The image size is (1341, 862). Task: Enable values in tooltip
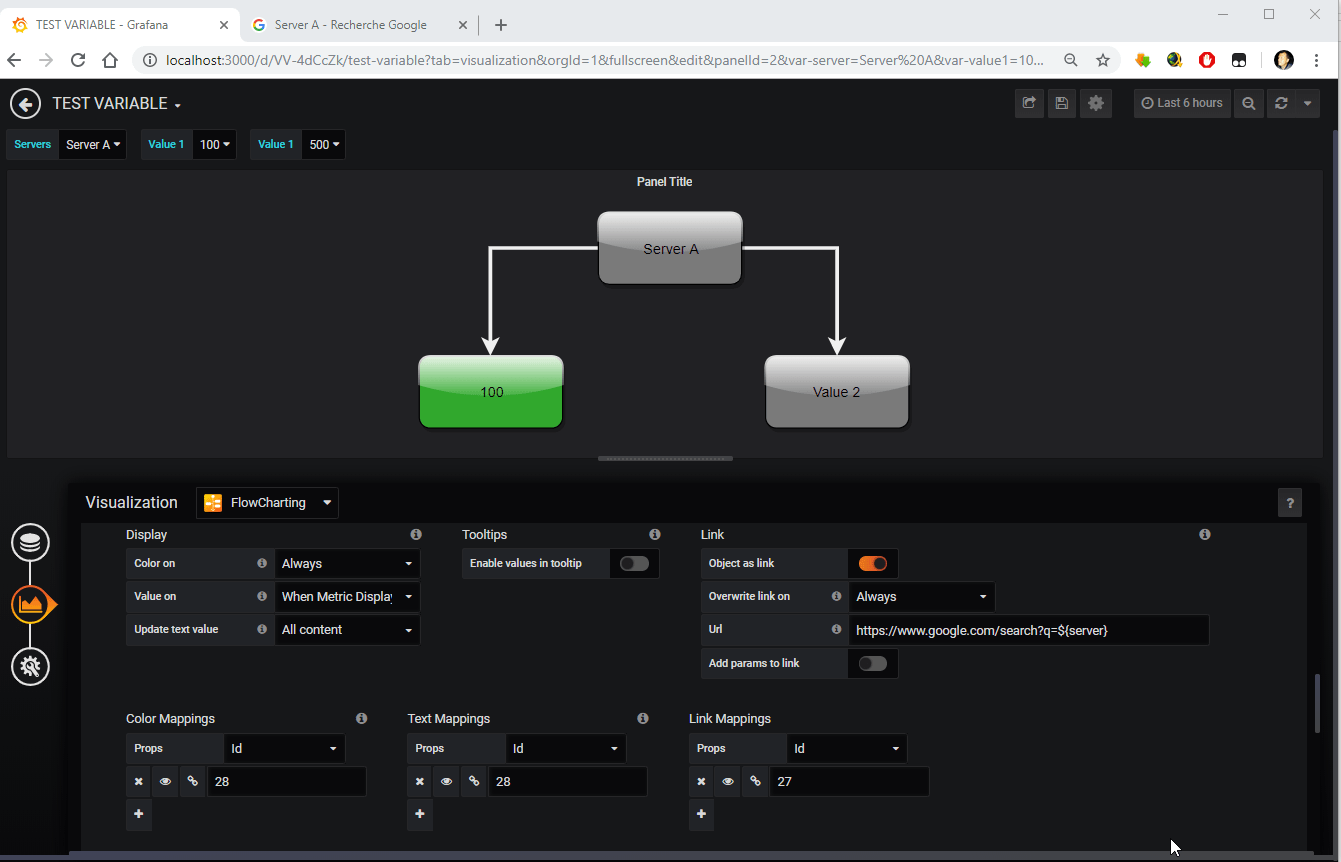coord(634,563)
